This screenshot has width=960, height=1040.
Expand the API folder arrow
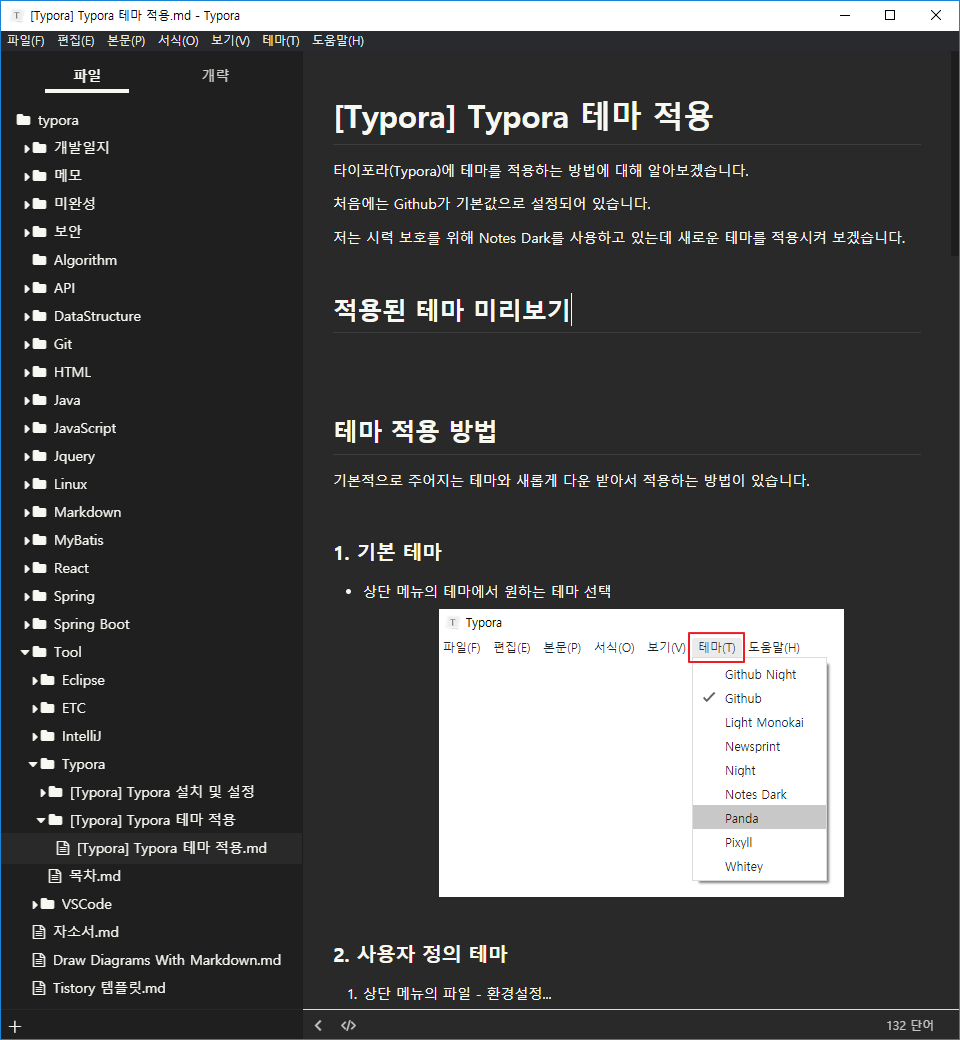[x=27, y=289]
